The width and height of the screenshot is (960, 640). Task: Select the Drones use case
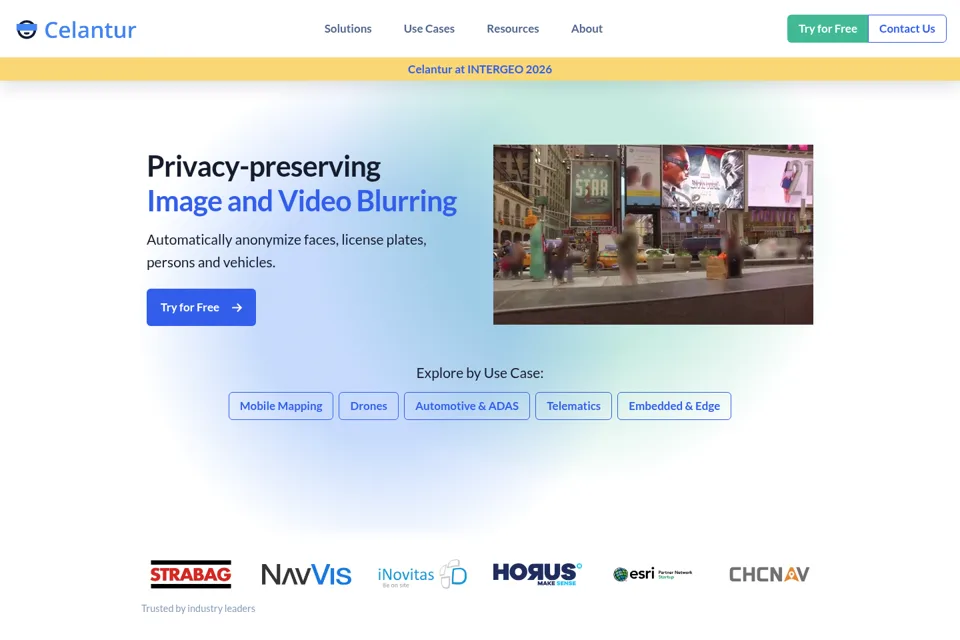369,406
